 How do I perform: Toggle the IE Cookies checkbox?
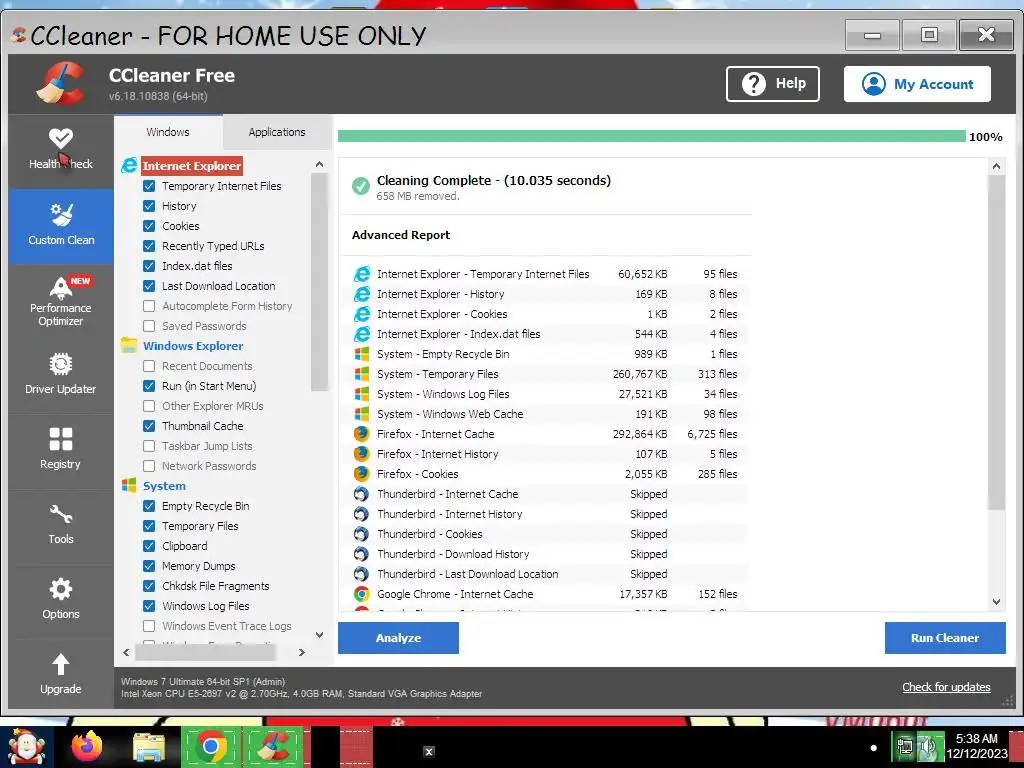coord(149,226)
